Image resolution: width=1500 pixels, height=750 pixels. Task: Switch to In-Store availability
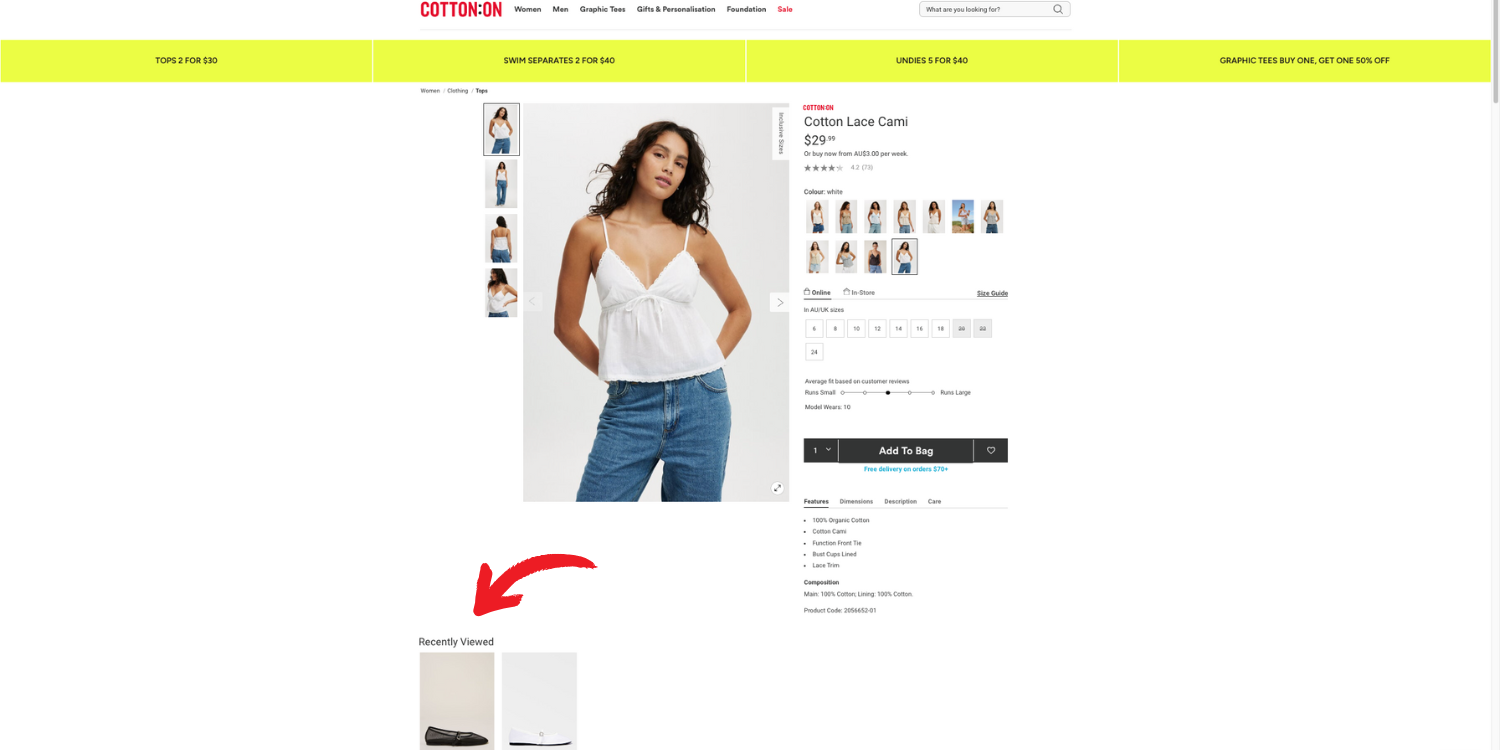(859, 292)
